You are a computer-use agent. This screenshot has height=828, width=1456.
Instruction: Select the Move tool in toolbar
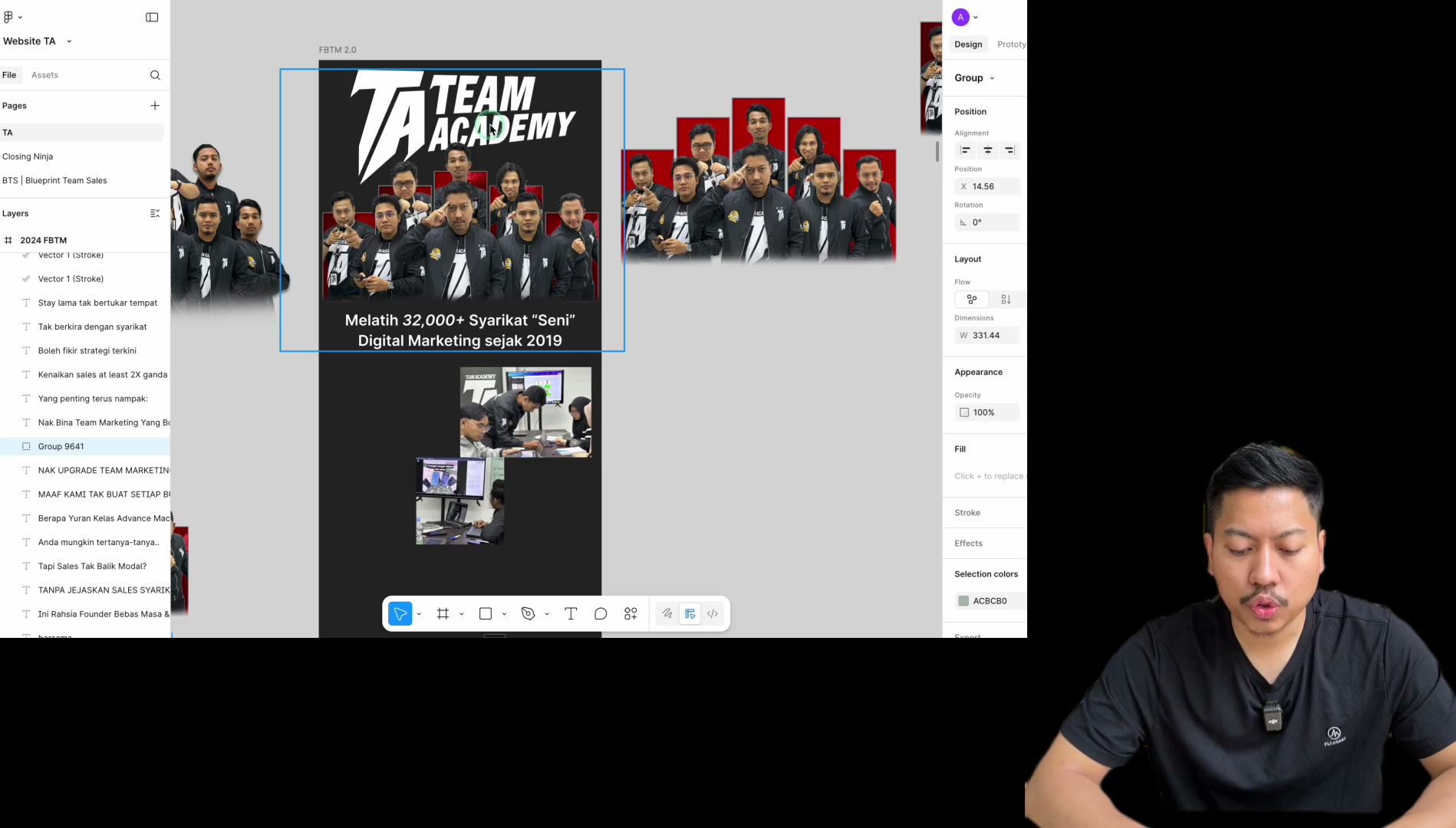pyautogui.click(x=400, y=614)
